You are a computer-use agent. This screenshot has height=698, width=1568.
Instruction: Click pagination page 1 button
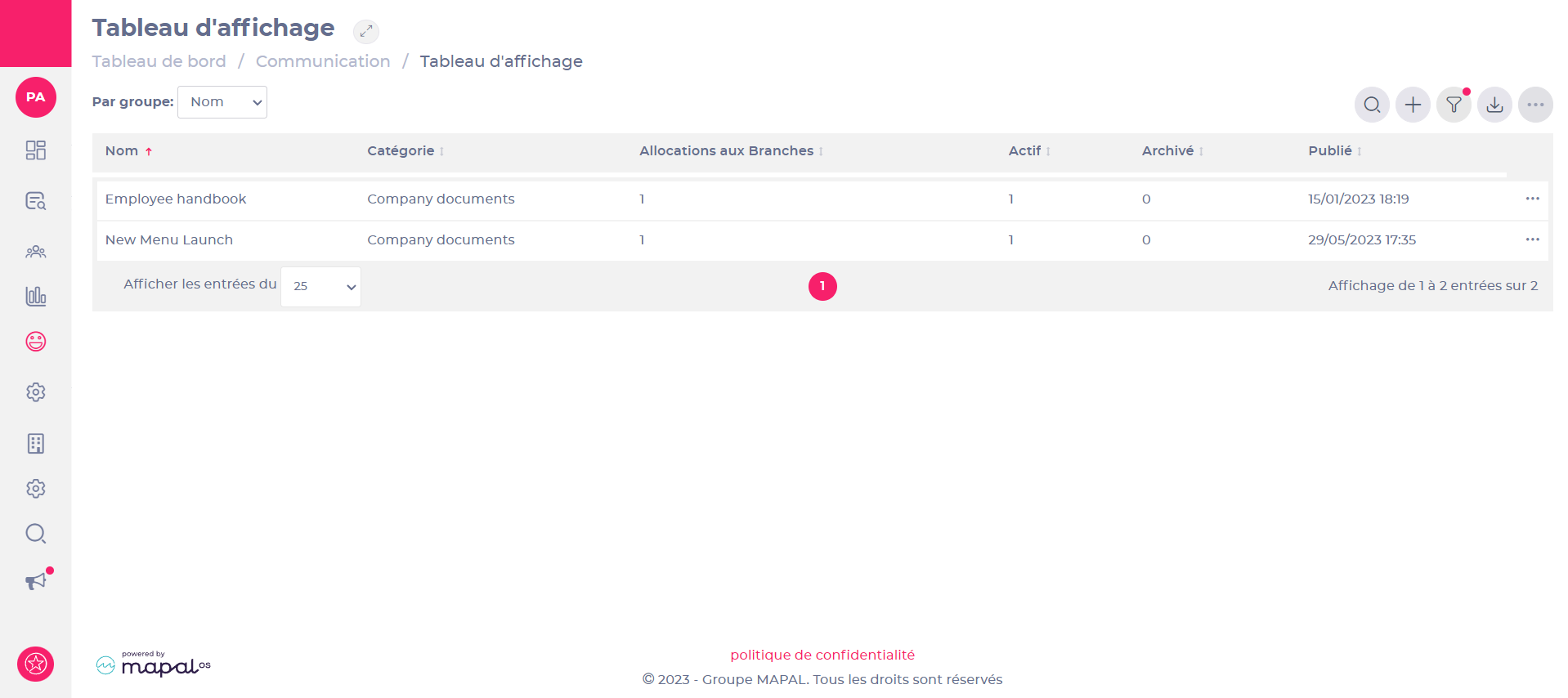(822, 286)
